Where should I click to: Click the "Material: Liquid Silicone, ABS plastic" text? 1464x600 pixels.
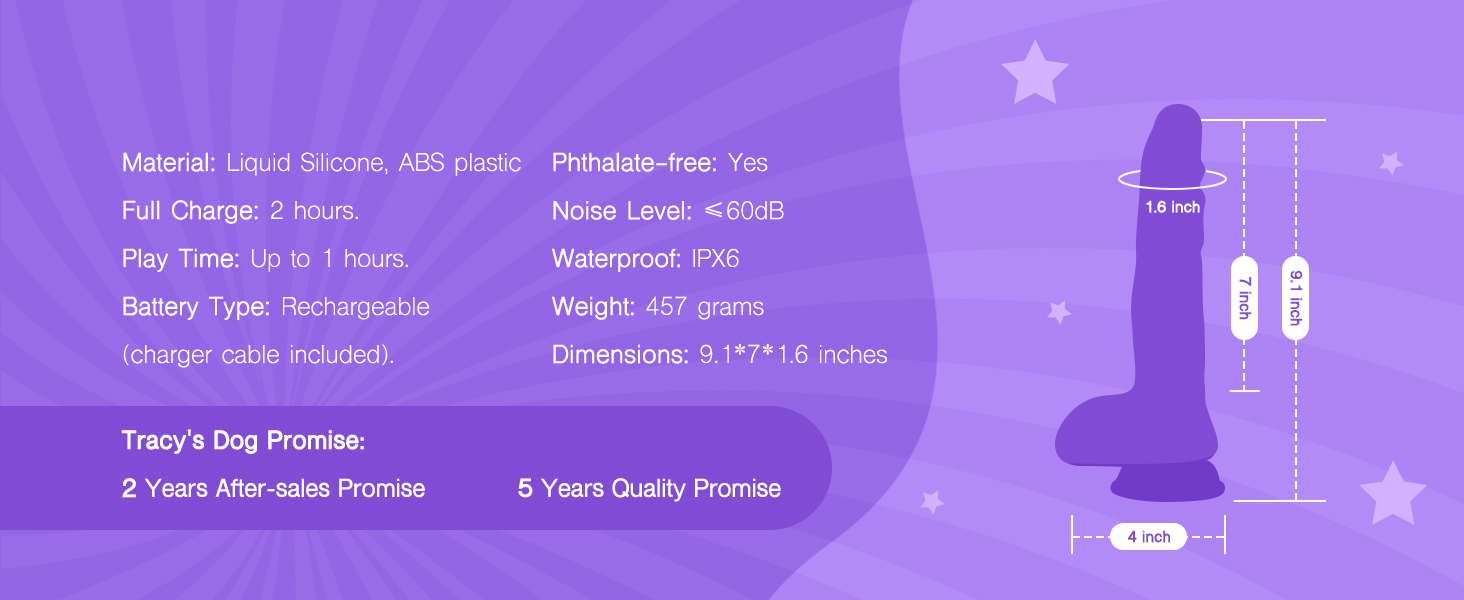pyautogui.click(x=321, y=163)
